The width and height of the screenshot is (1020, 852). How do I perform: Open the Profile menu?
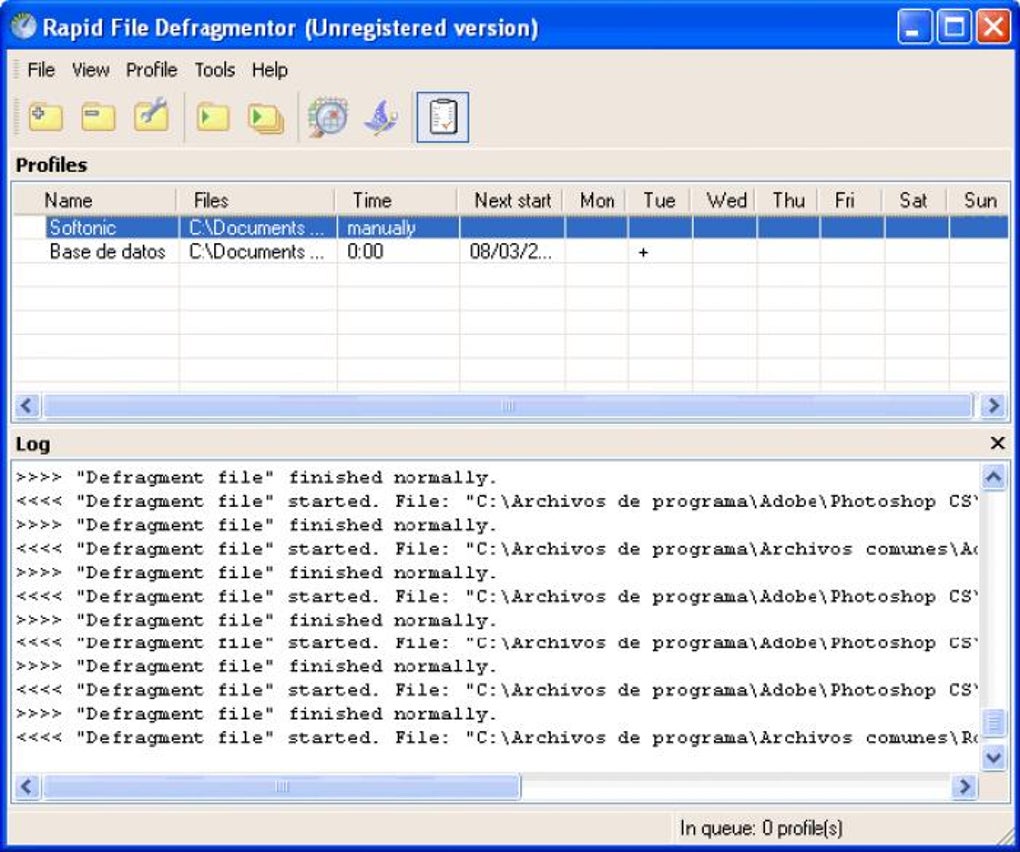tap(150, 70)
